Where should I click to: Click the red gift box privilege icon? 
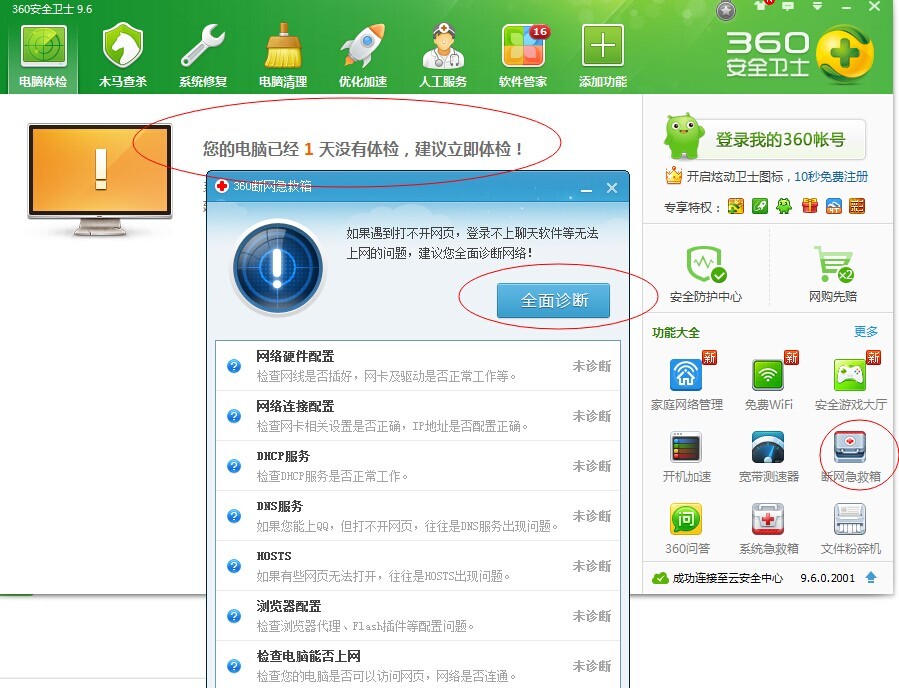(x=810, y=206)
